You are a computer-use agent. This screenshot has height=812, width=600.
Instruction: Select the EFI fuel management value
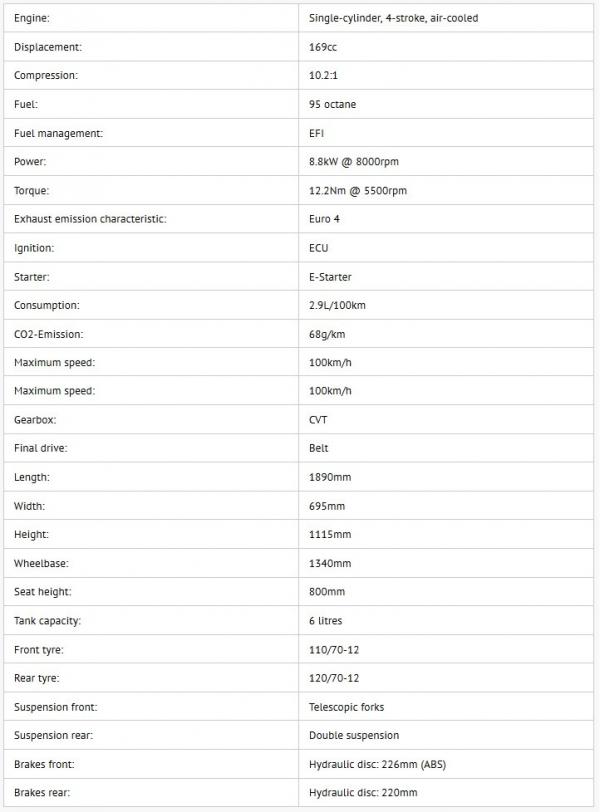coord(317,133)
